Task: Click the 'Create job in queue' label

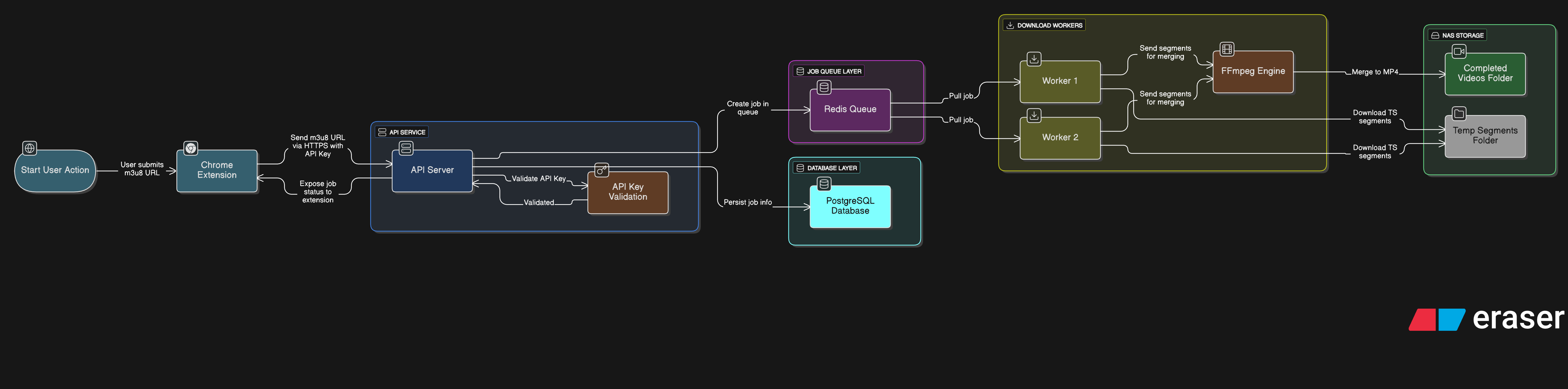Action: [x=748, y=108]
